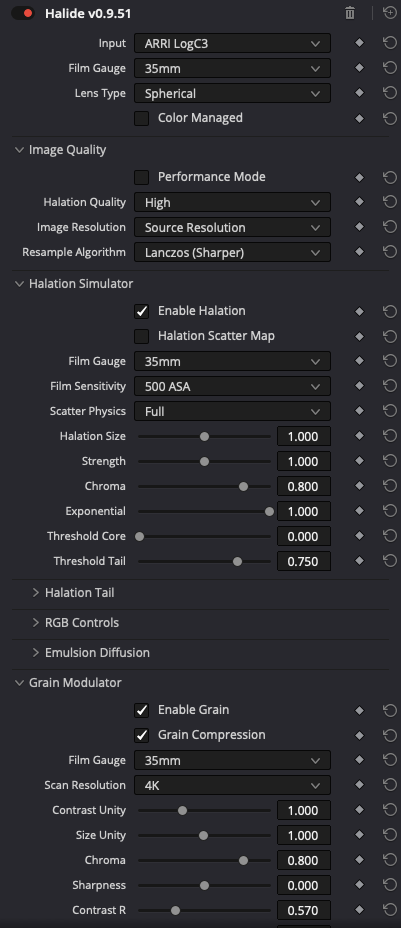Open the Lens Type Spherical dropdown

coord(232,93)
